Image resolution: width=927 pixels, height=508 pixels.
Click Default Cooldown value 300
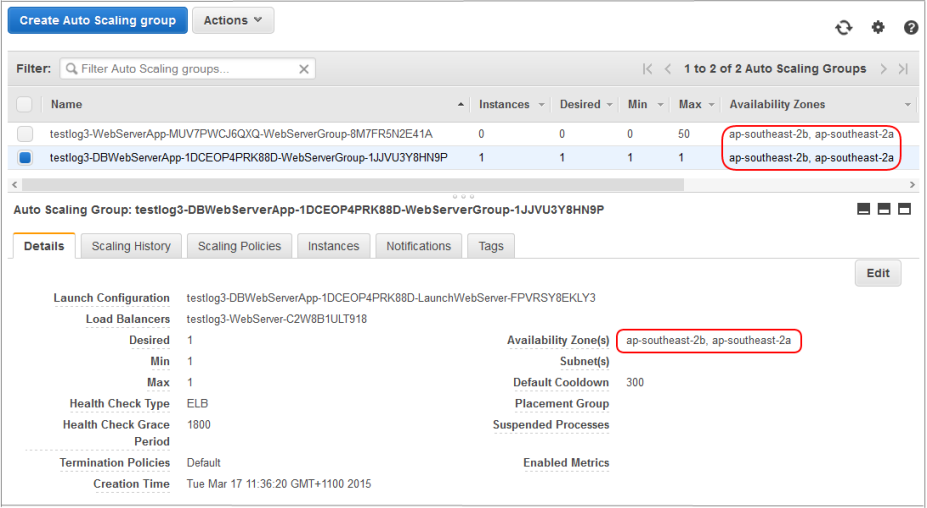[x=635, y=383]
